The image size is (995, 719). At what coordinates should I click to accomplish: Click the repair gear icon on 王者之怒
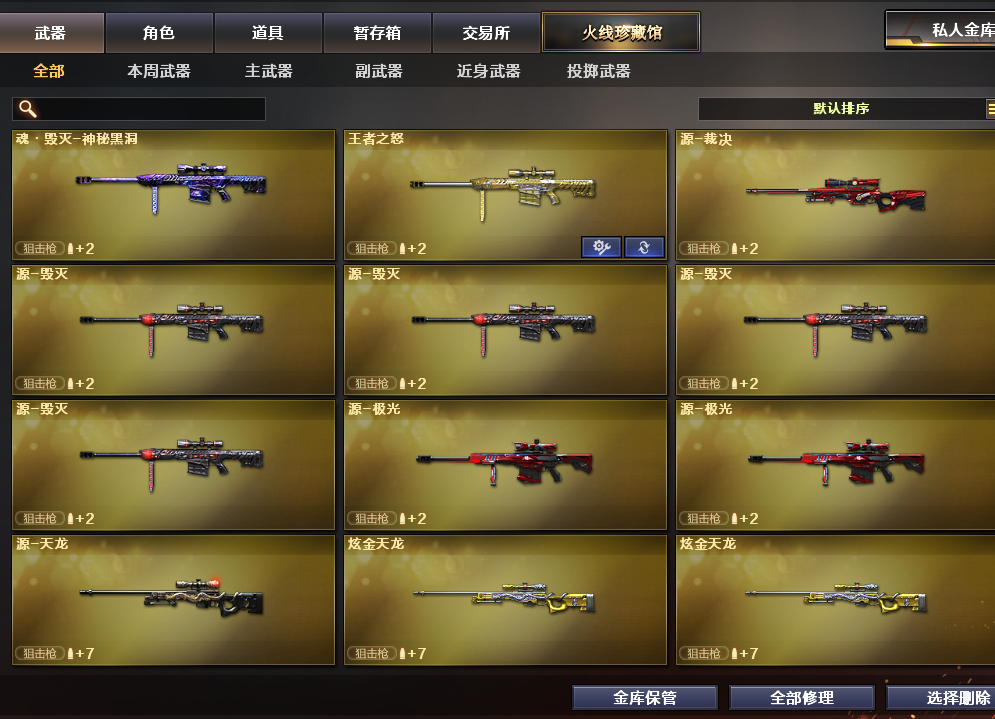pos(601,247)
